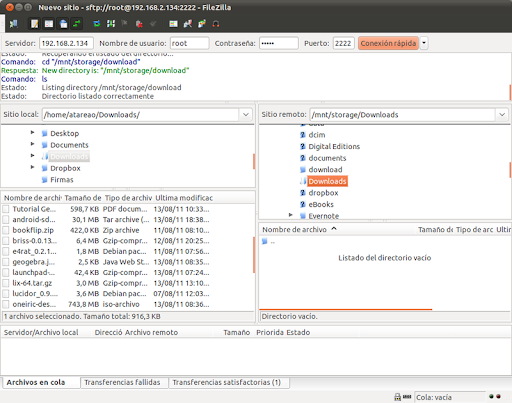Select the remote download folder icon
This screenshot has width=512, height=403.
[x=303, y=170]
